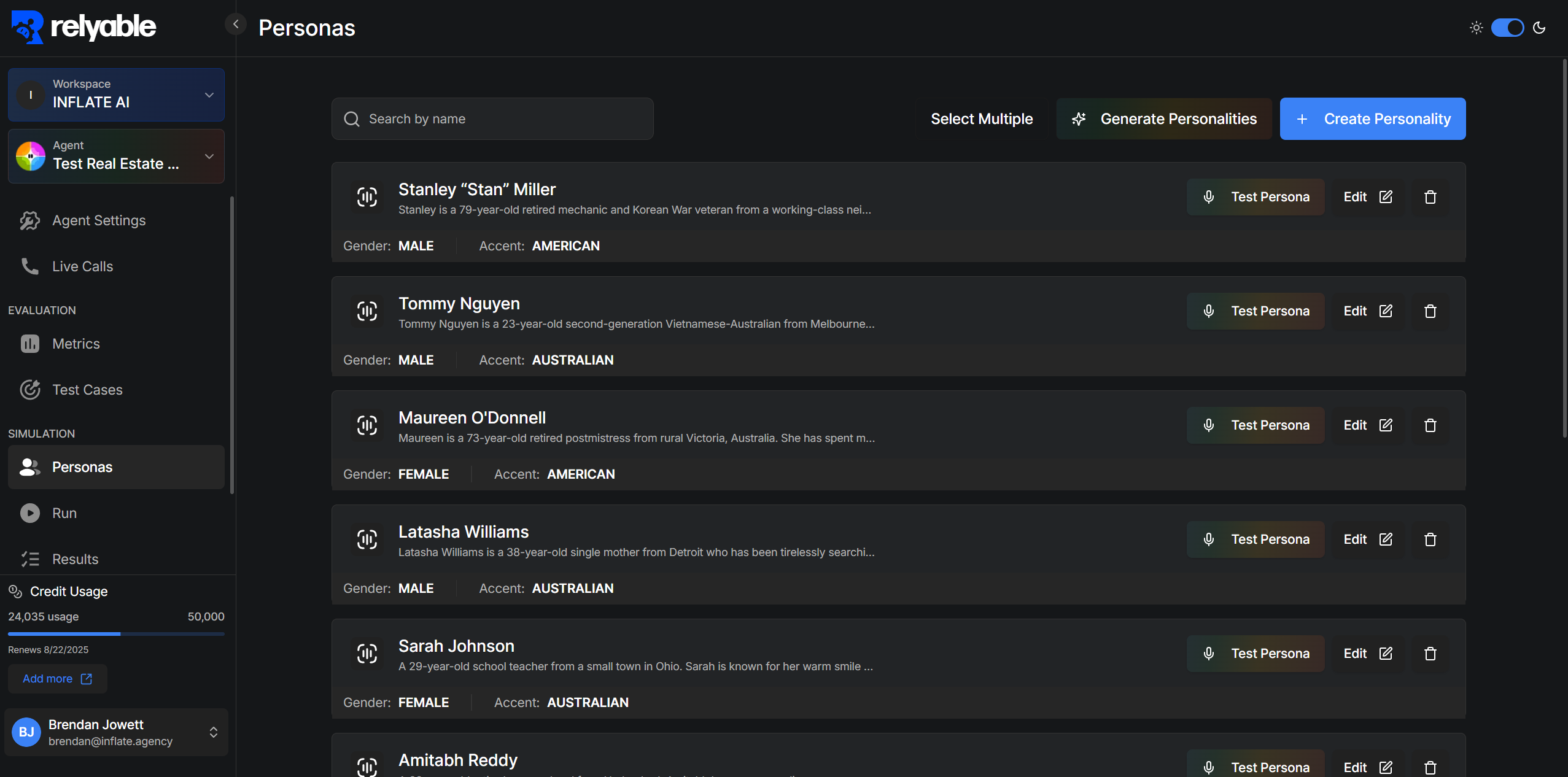Image resolution: width=1568 pixels, height=777 pixels.
Task: Click the BJ user avatar
Action: [26, 732]
